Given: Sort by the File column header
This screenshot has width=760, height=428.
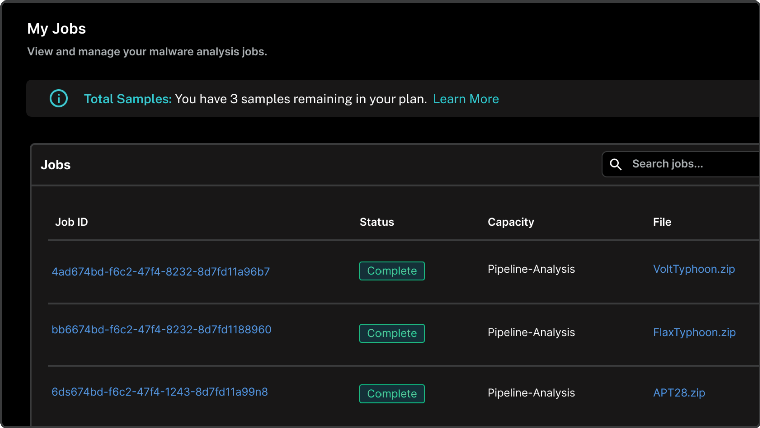Looking at the screenshot, I should tap(661, 222).
